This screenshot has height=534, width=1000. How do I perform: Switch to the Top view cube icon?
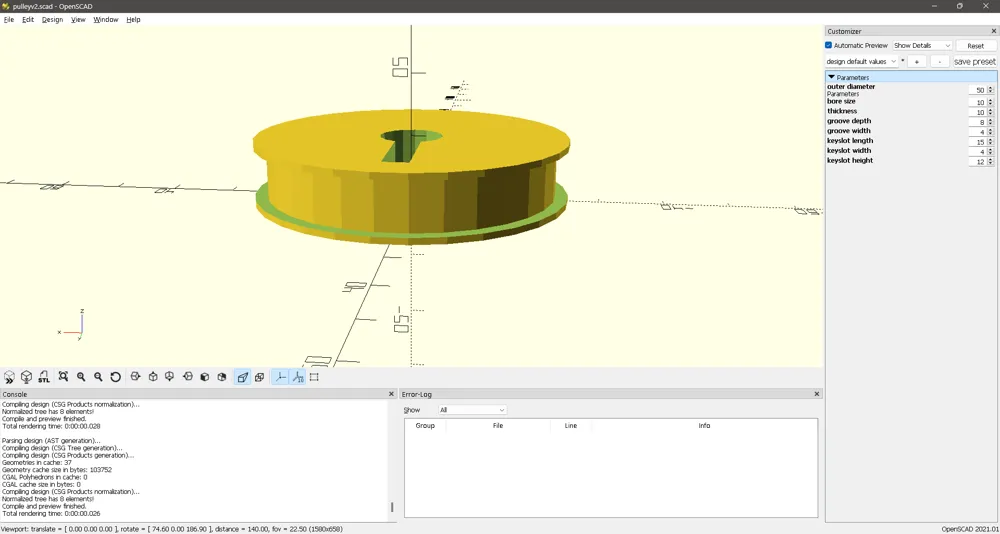click(153, 377)
